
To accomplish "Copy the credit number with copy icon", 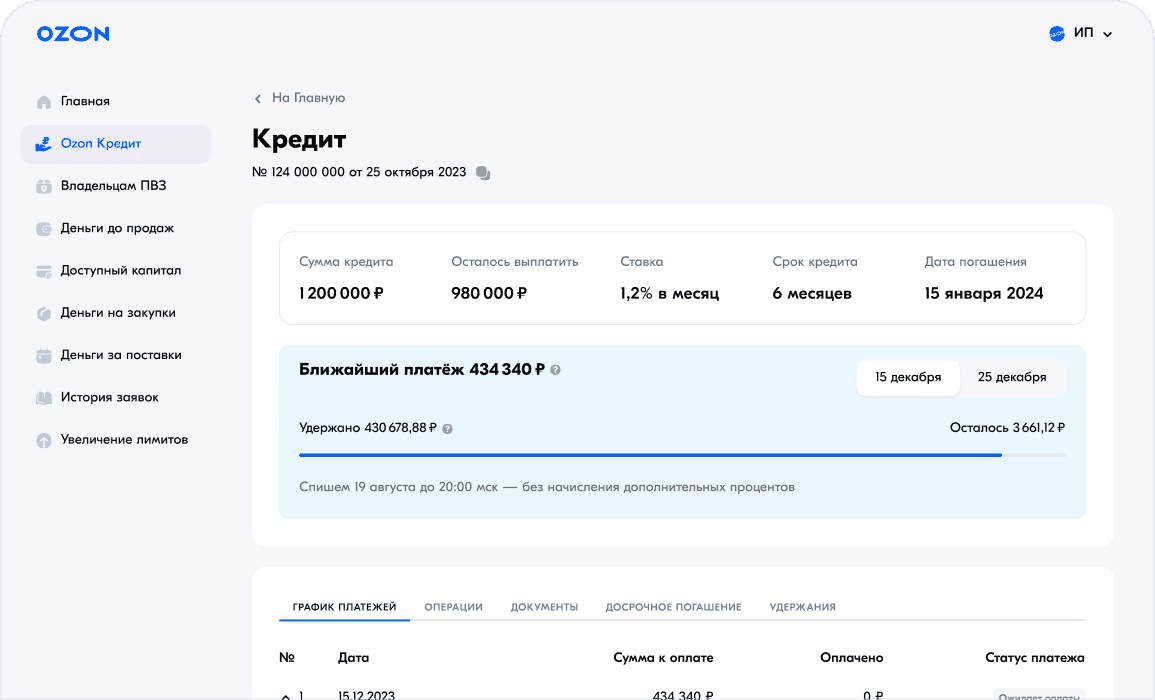I will coord(483,173).
